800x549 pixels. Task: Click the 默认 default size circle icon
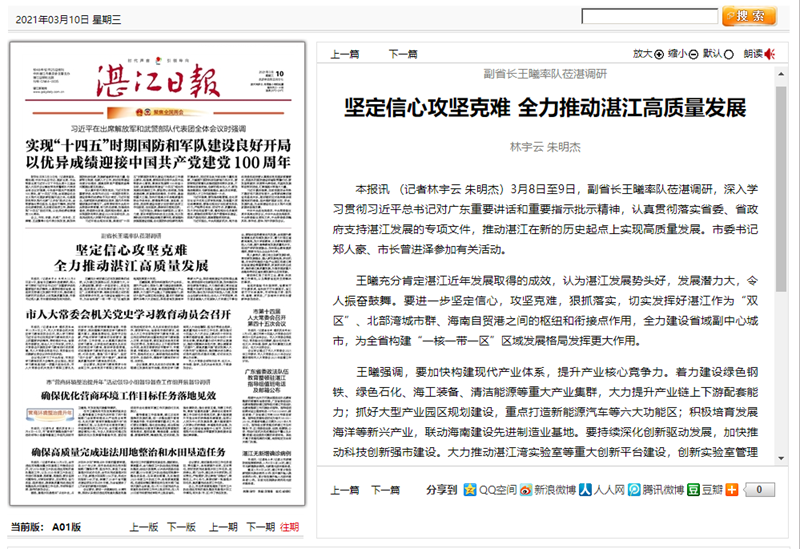pyautogui.click(x=729, y=54)
